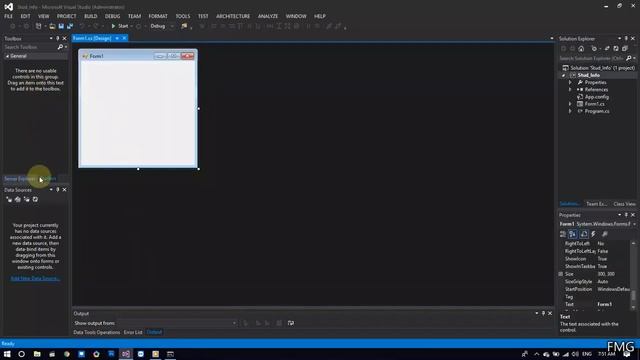The image size is (640, 360).
Task: Click Property Pages wrench icon in Properties
Action: (x=605, y=234)
